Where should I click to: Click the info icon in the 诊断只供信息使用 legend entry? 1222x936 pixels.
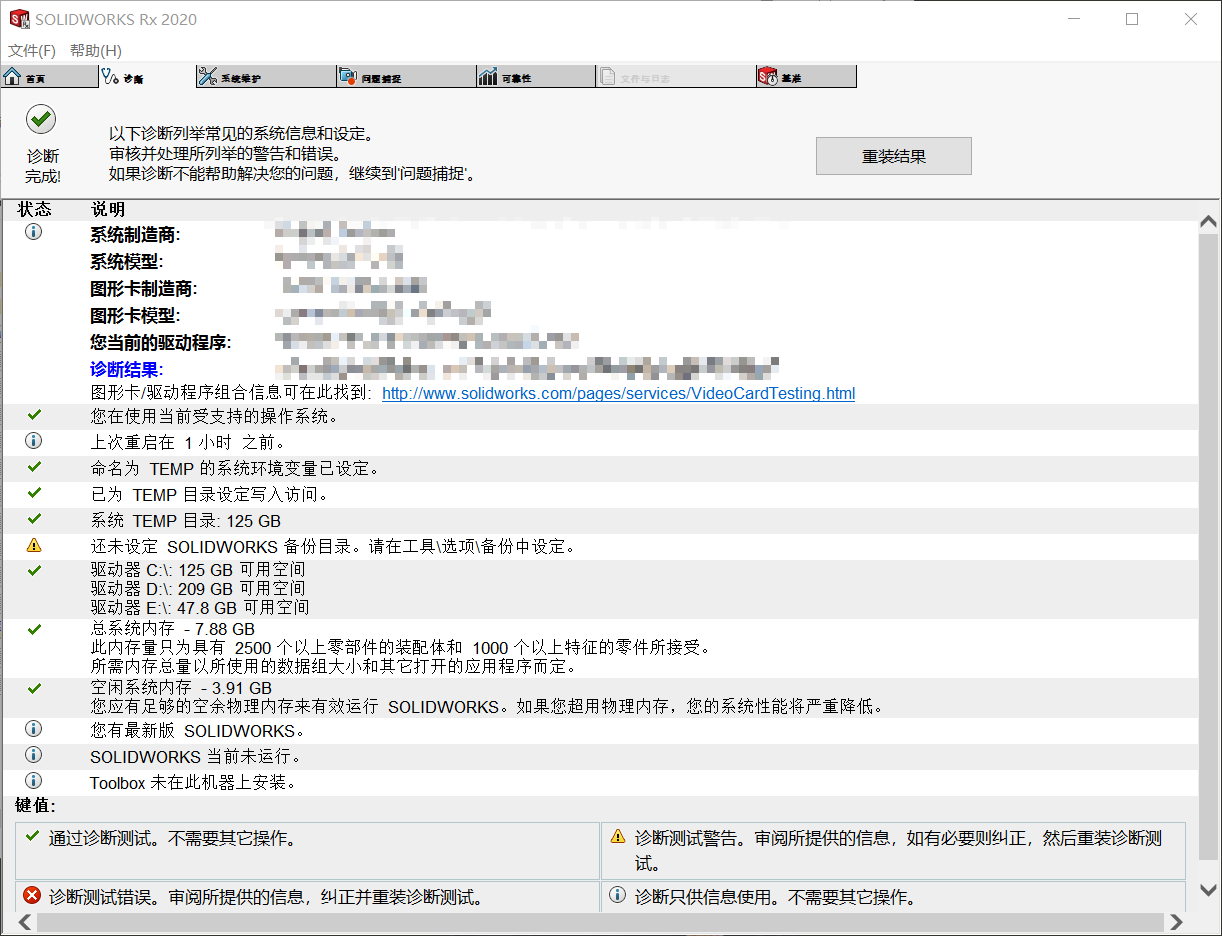pyautogui.click(x=617, y=896)
